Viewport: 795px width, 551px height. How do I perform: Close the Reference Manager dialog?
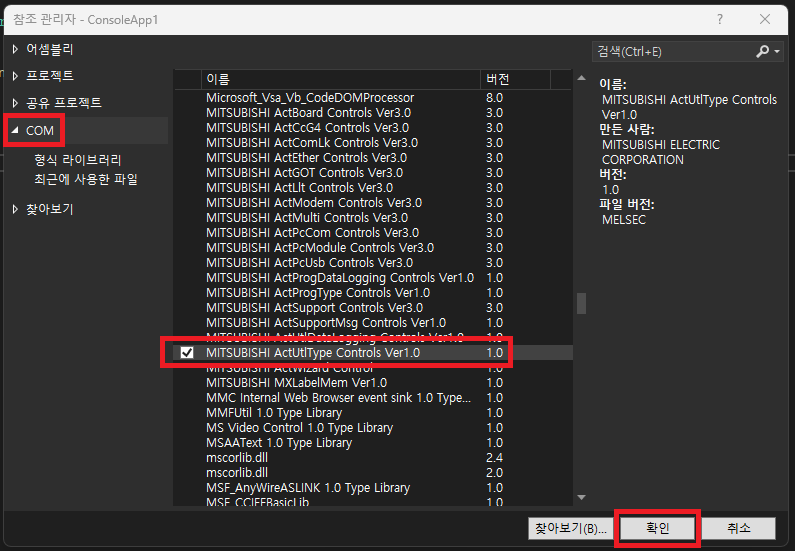[x=765, y=19]
